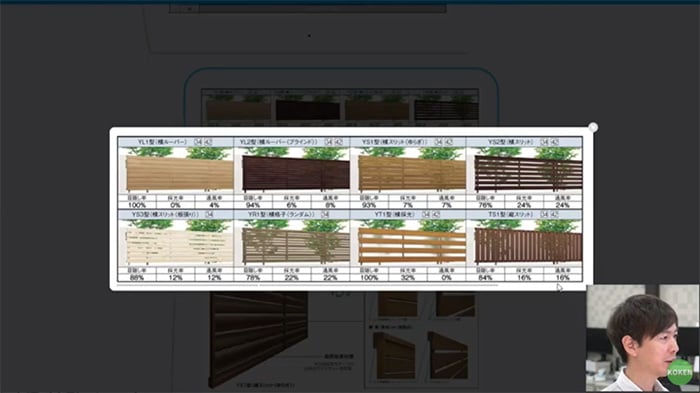Close the enlarged fence comparison popup
700x393 pixels.
click(593, 128)
